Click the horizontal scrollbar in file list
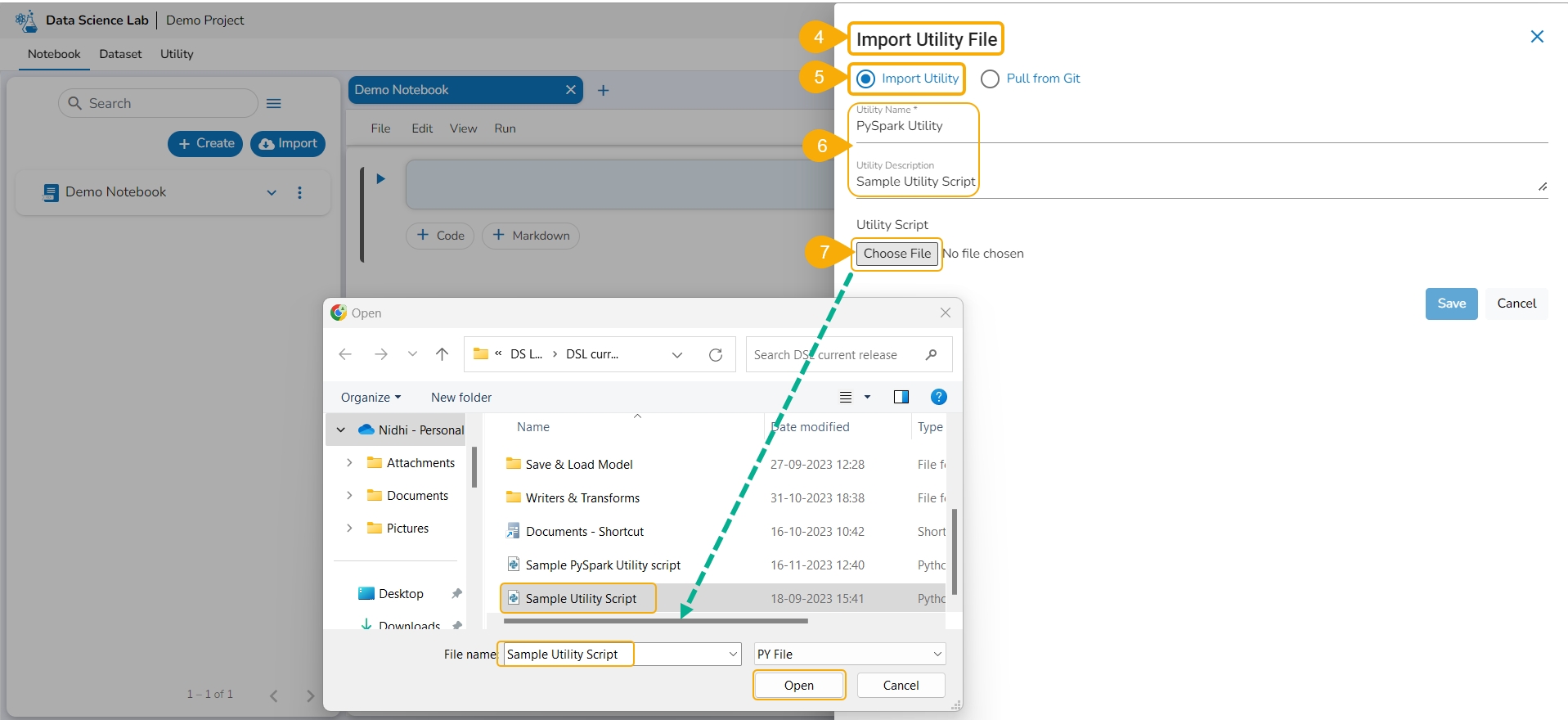The width and height of the screenshot is (1568, 720). tap(656, 621)
